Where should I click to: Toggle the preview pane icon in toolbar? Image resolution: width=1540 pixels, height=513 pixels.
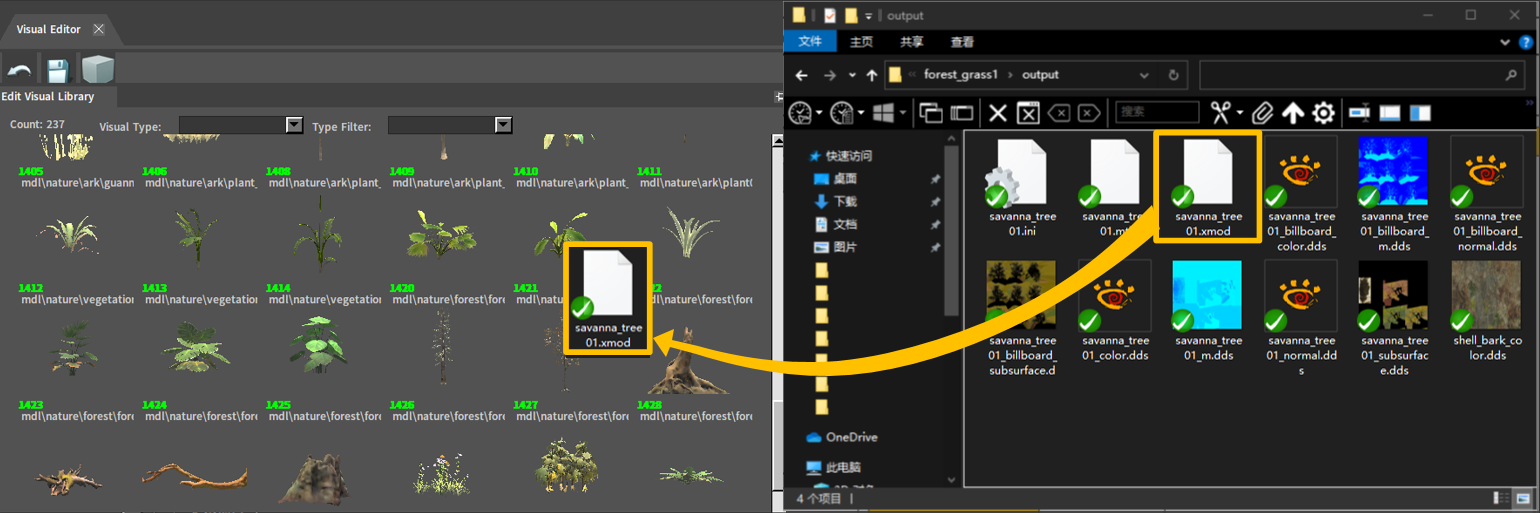tap(1421, 112)
